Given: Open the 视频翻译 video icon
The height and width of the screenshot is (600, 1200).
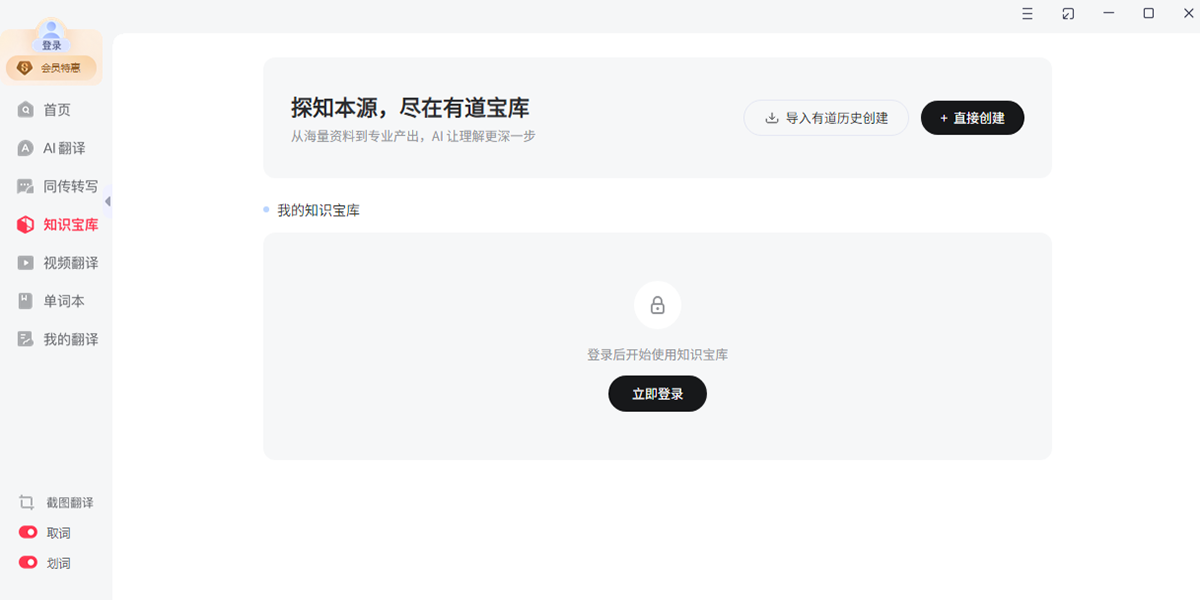Looking at the screenshot, I should click(26, 263).
